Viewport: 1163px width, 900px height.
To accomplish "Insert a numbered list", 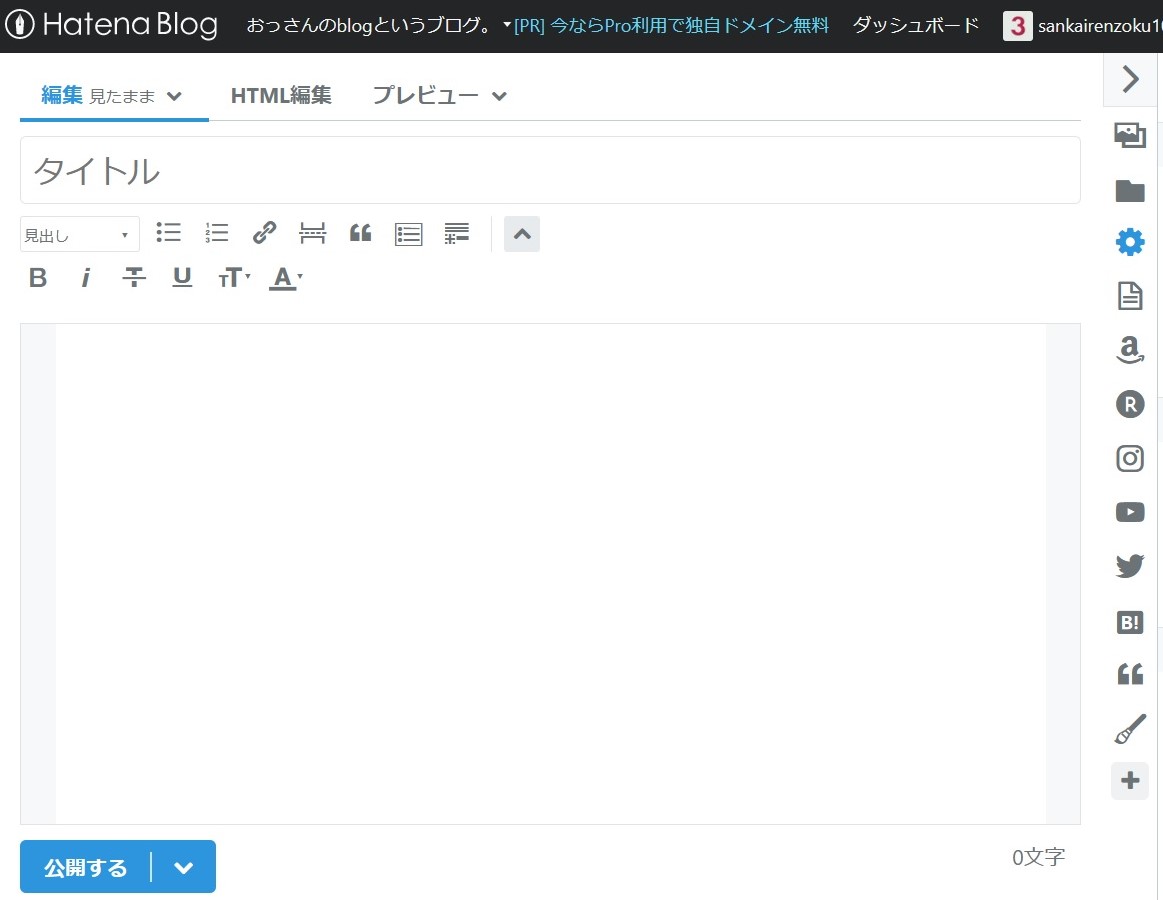I will pyautogui.click(x=217, y=233).
